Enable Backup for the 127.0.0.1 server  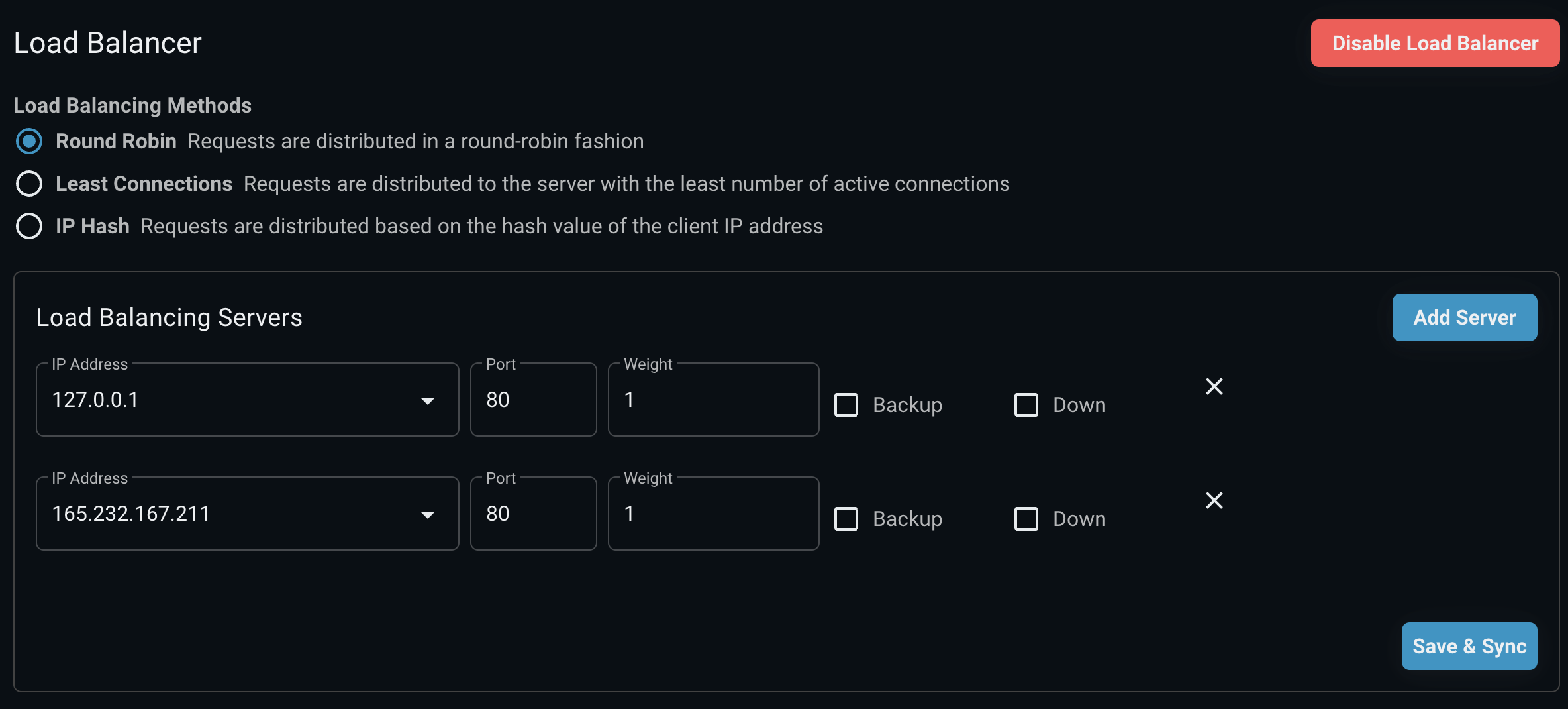[846, 405]
